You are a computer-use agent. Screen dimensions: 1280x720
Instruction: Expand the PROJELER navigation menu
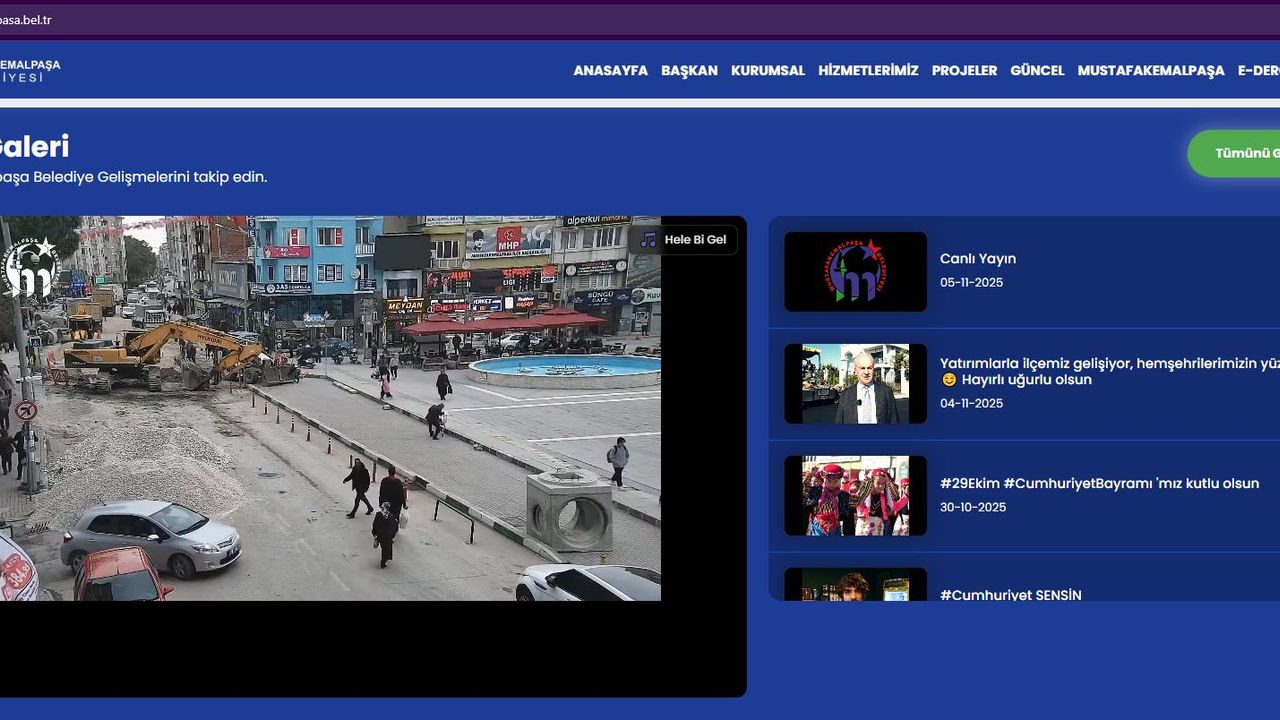(x=964, y=71)
